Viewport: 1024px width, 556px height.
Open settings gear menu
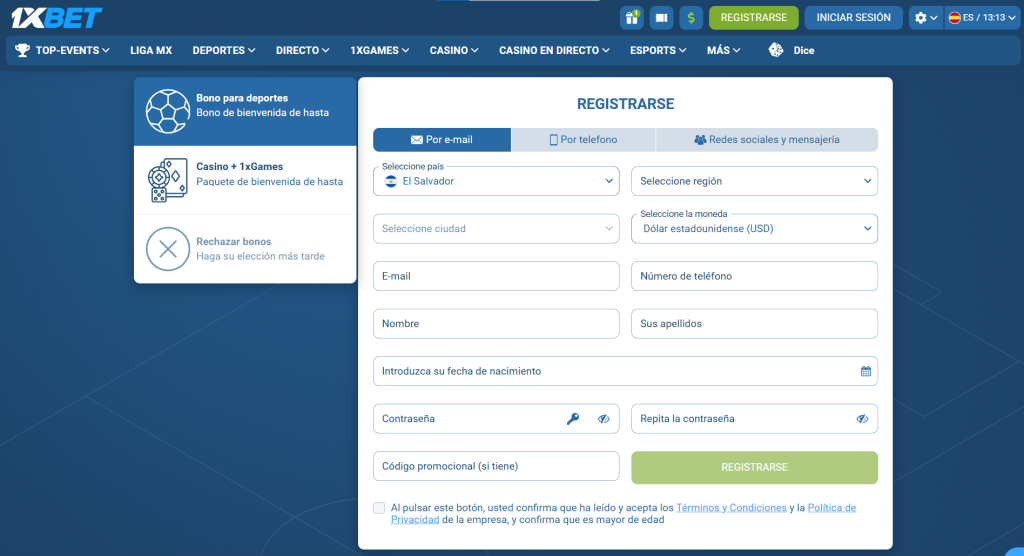coord(926,18)
